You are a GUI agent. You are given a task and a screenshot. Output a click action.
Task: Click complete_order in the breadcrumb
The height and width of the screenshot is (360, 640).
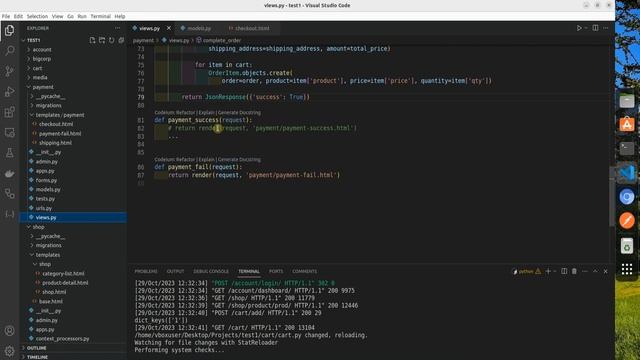pos(222,40)
